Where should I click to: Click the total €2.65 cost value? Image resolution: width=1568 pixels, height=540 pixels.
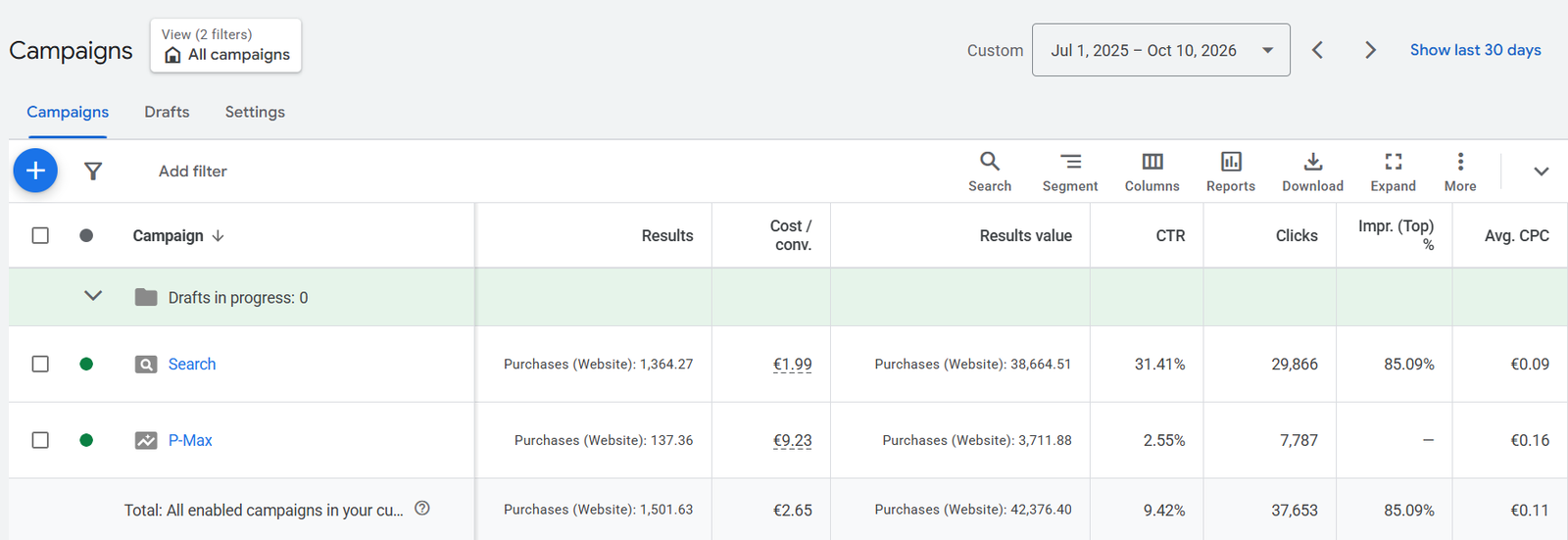(792, 511)
